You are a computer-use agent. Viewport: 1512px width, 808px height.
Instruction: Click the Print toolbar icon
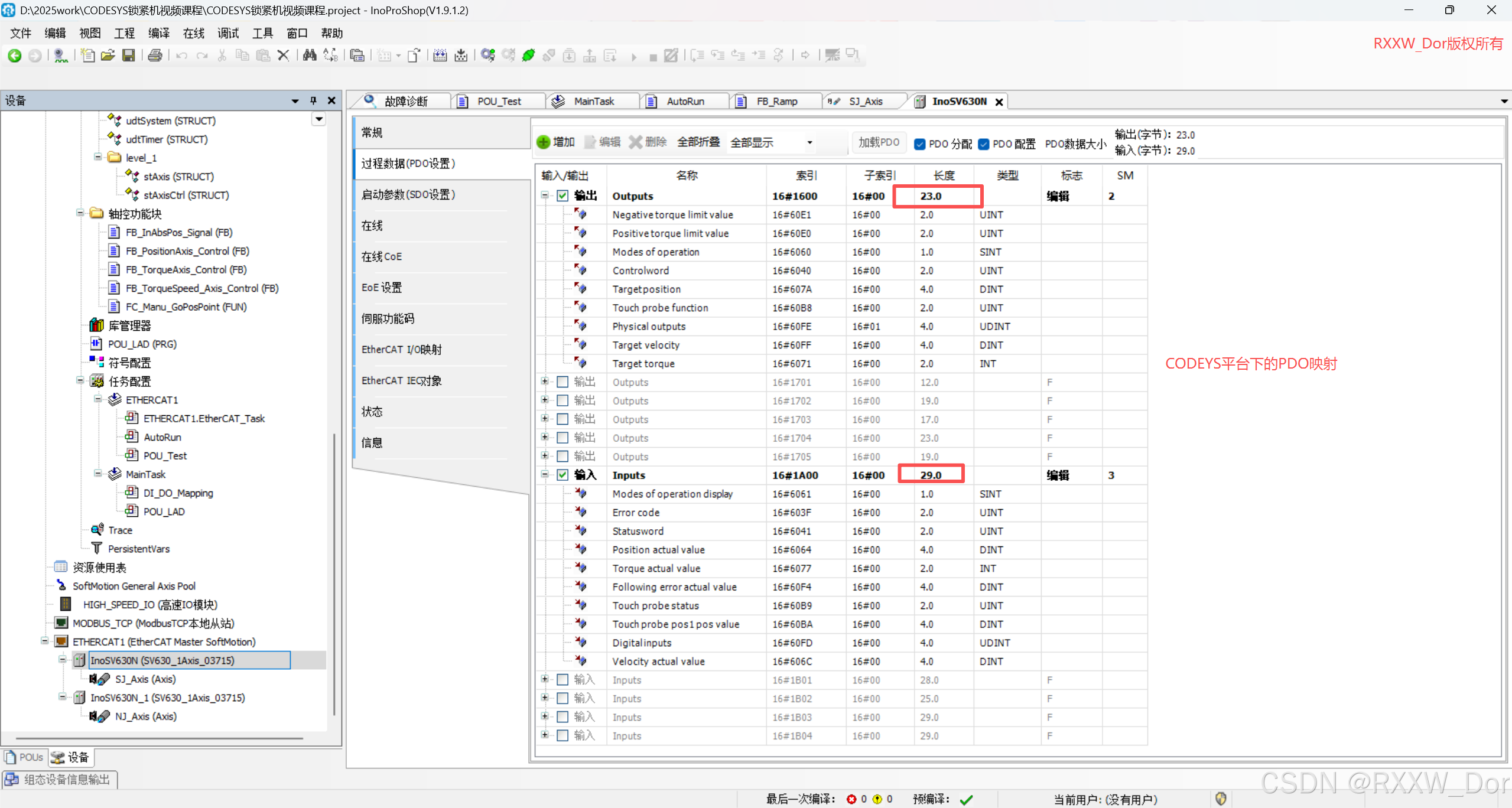coord(155,56)
